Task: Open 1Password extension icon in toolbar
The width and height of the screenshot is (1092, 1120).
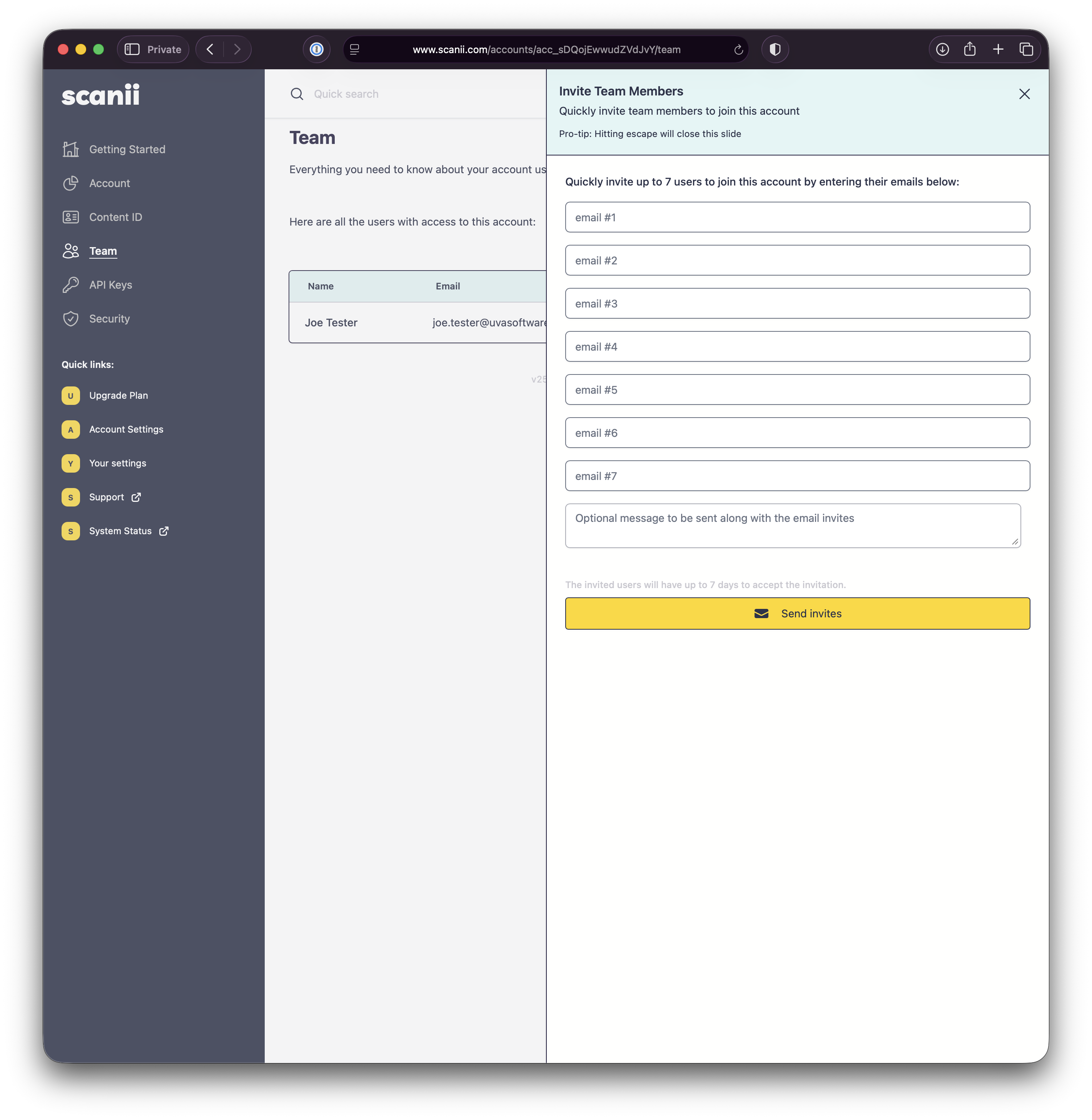Action: point(317,49)
